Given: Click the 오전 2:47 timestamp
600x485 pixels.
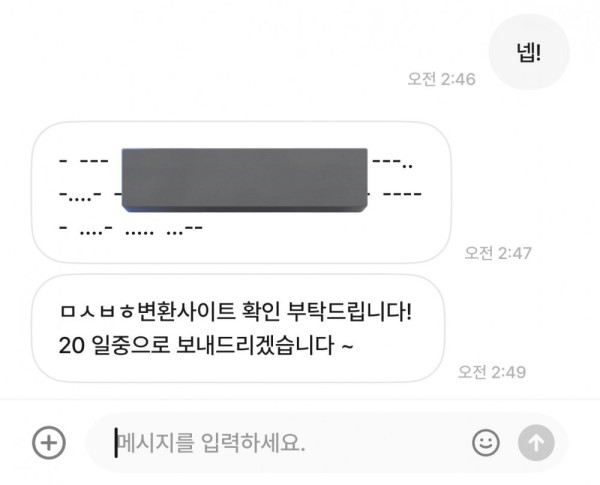Looking at the screenshot, I should [498, 253].
